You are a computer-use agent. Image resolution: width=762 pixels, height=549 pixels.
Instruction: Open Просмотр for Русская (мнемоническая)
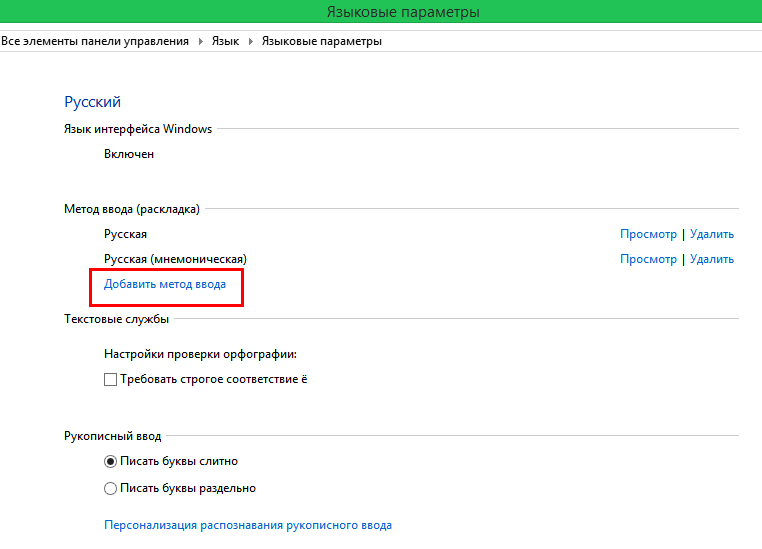pos(648,259)
